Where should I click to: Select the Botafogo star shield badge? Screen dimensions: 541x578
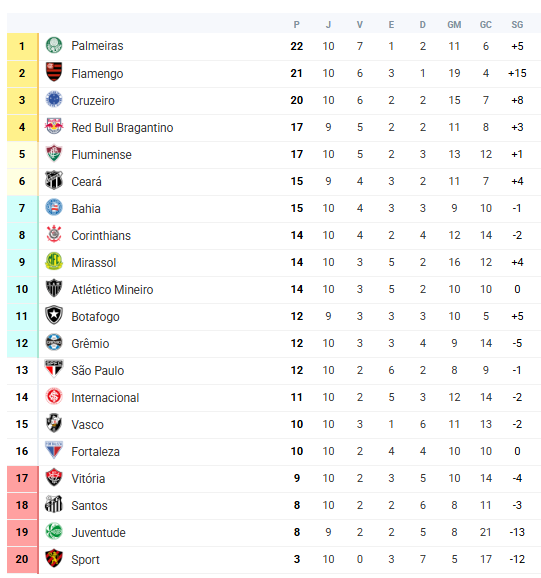[x=54, y=316]
